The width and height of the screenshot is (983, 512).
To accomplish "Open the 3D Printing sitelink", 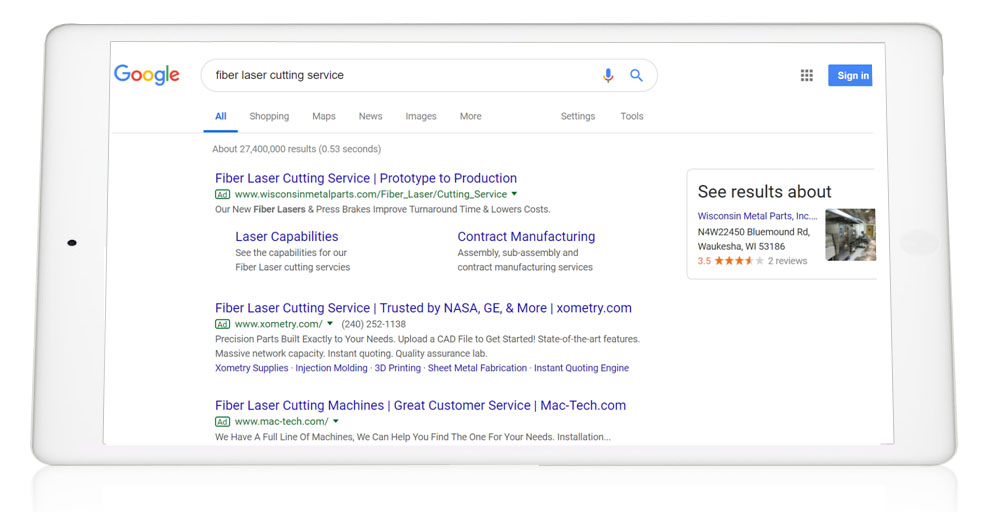I will click(x=397, y=368).
